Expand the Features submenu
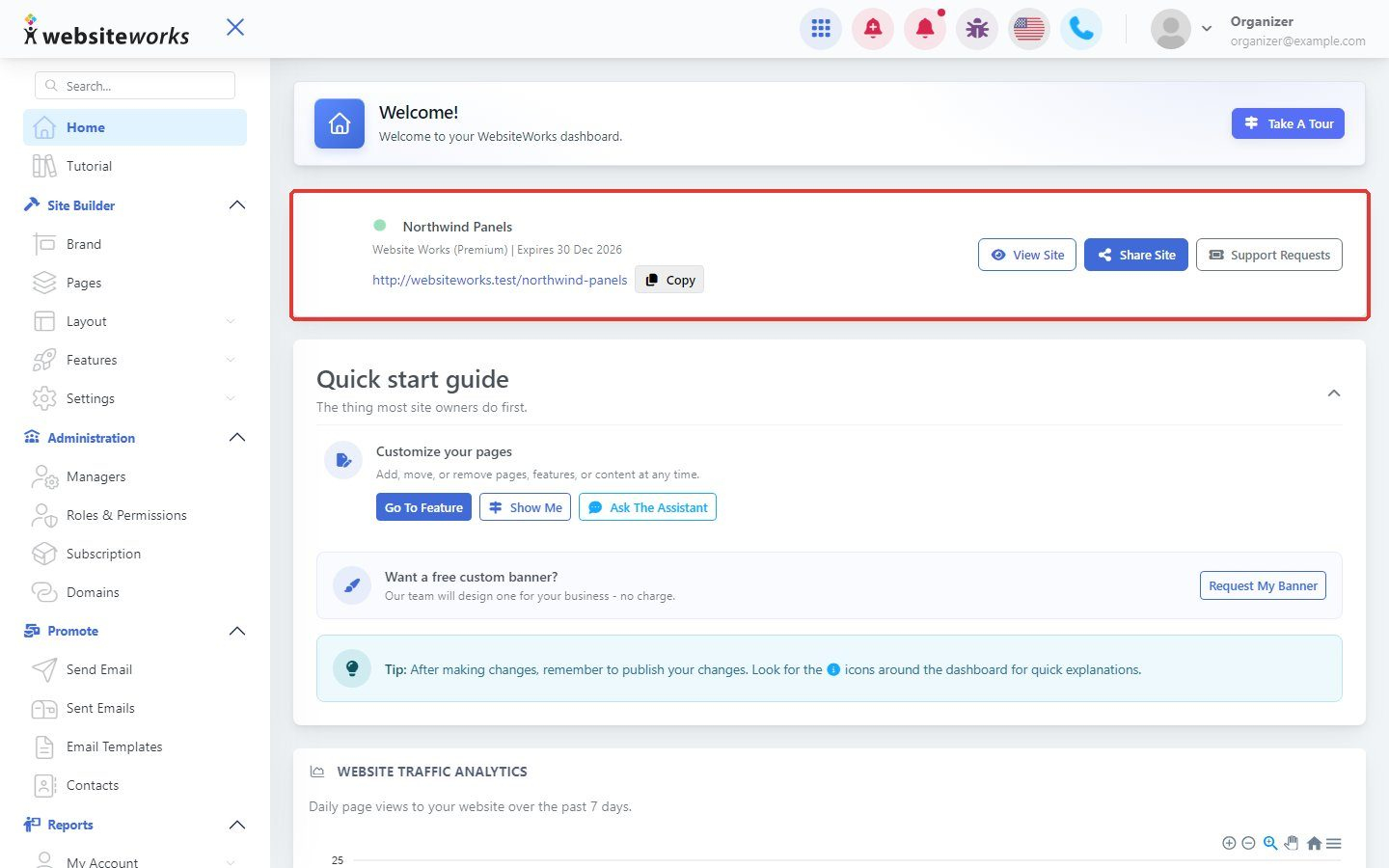This screenshot has height=868, width=1389. coord(231,360)
